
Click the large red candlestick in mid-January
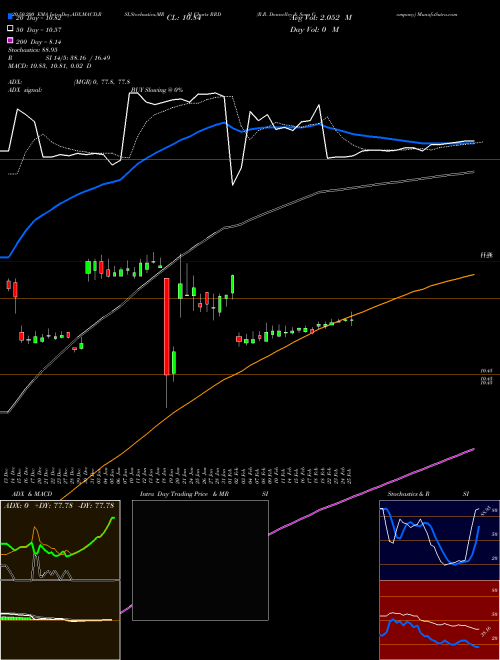click(x=167, y=326)
